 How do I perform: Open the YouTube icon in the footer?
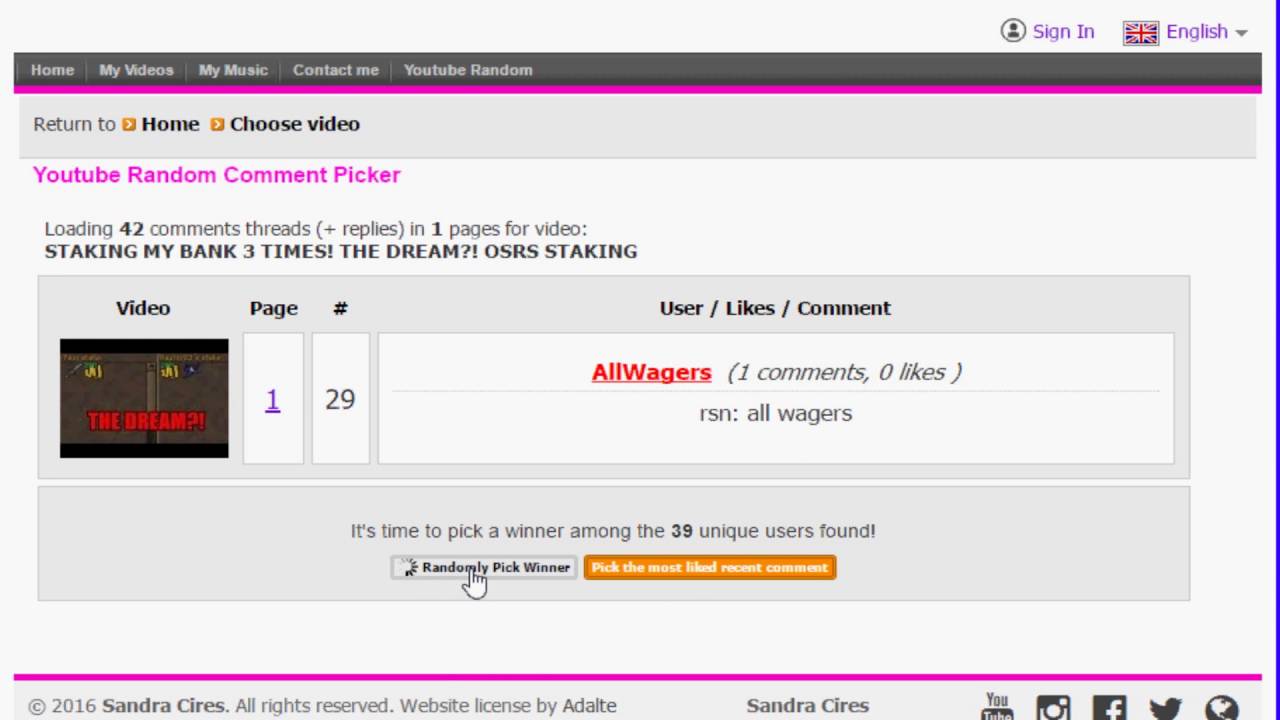click(997, 707)
